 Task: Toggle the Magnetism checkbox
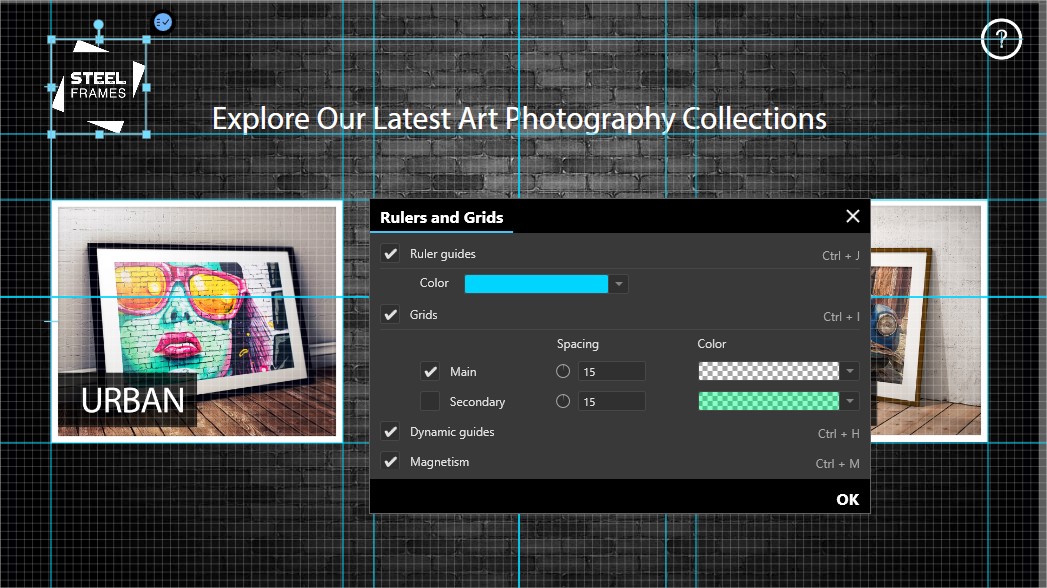tap(391, 462)
